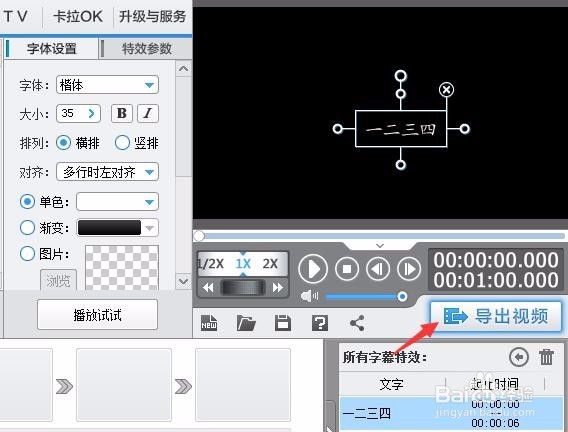Open the 升级与服务 menu

(153, 16)
